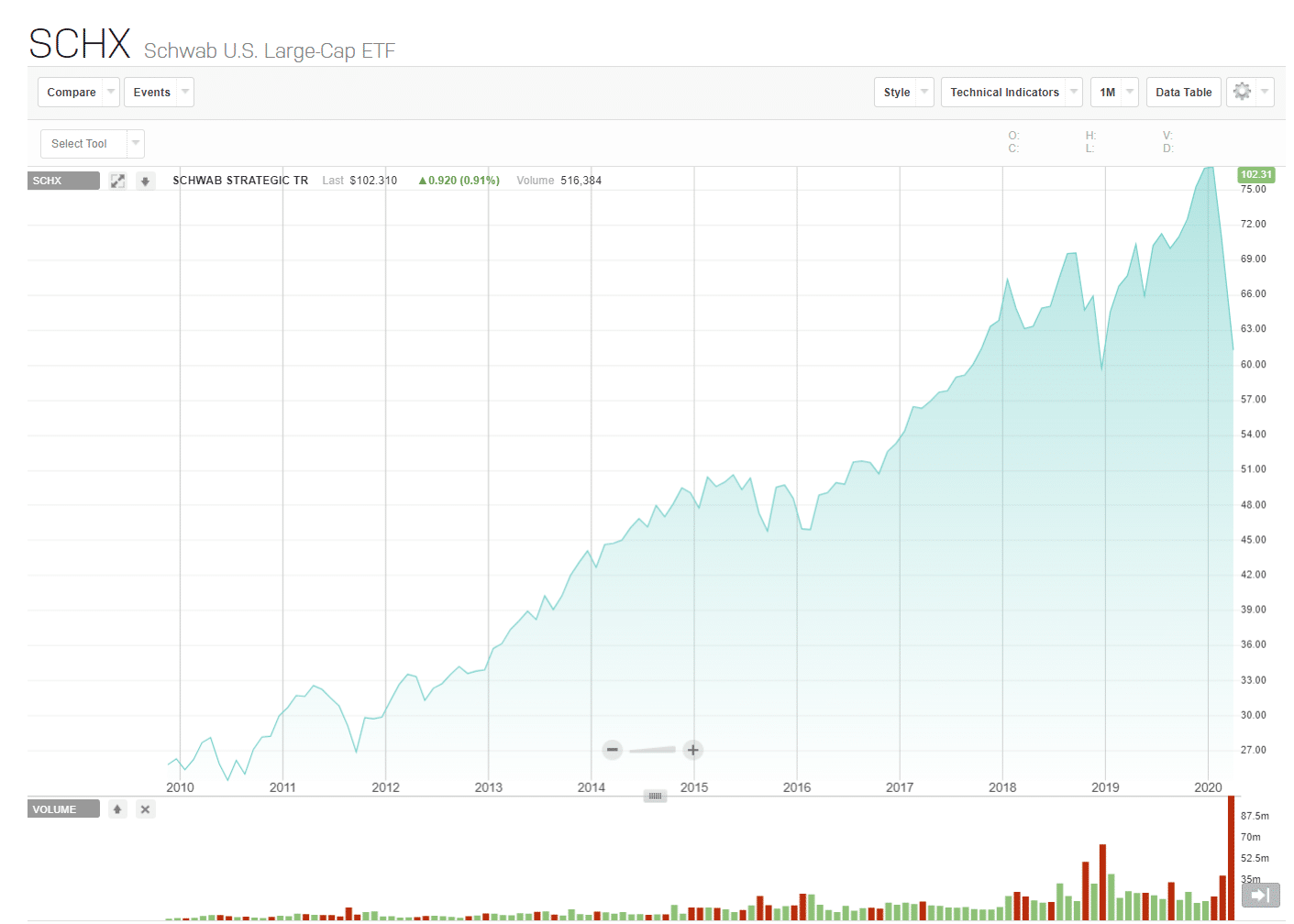The height and width of the screenshot is (924, 1294).
Task: Expand settings dropdown arrow beside gear
Action: coord(1265,92)
